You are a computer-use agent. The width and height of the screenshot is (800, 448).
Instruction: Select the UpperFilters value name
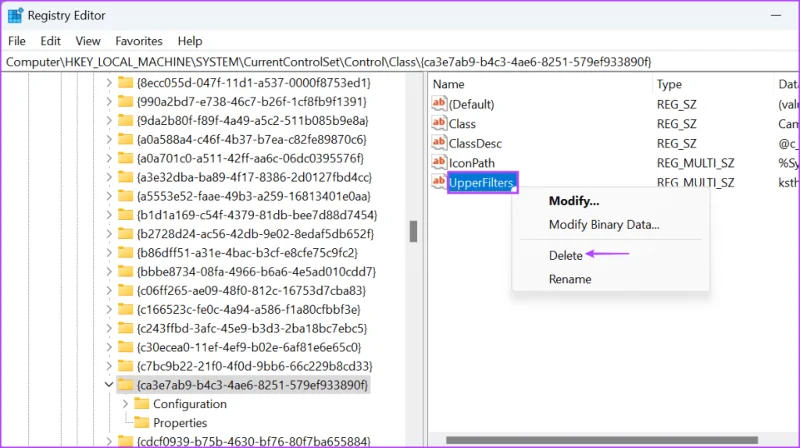[481, 183]
